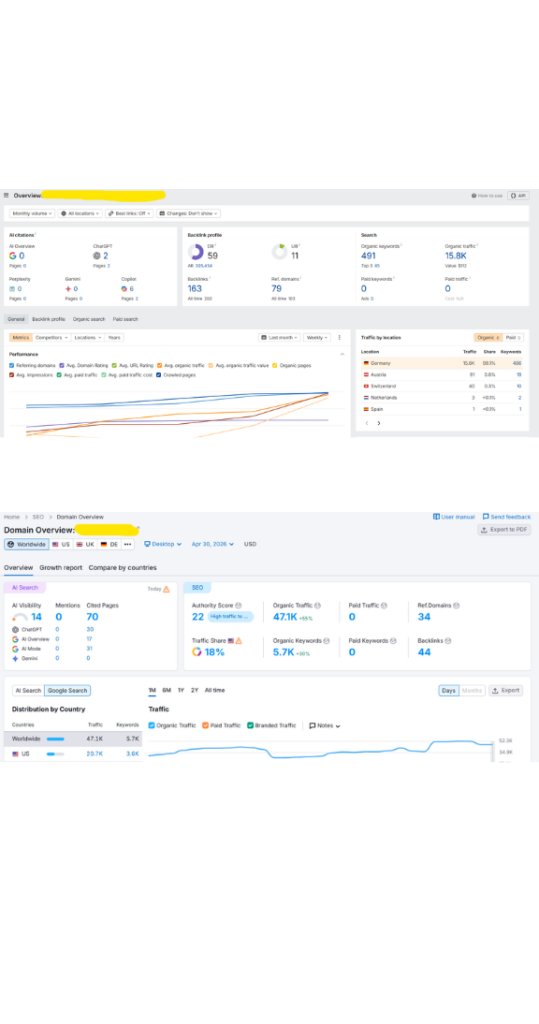The width and height of the screenshot is (539, 1024).
Task: Open the Weekly interval dropdown
Action: coord(317,338)
